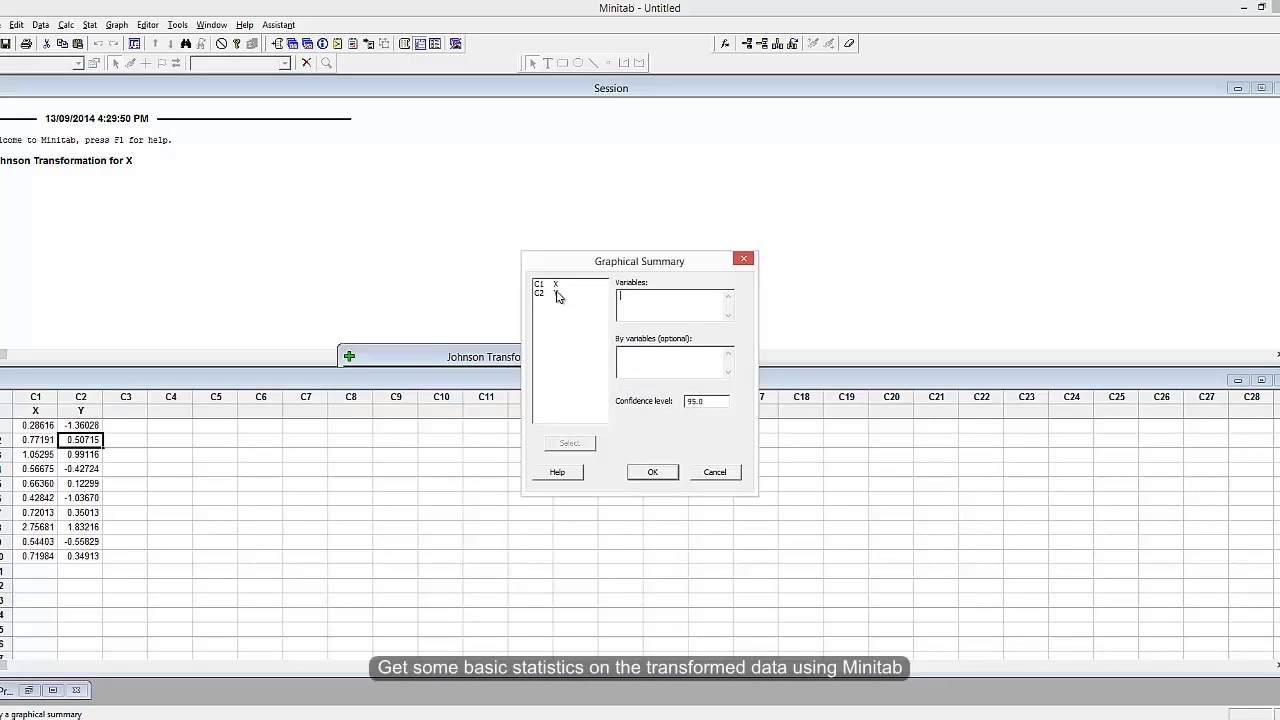Click Help button in Graphical Summary dialog
The height and width of the screenshot is (720, 1280).
pyautogui.click(x=557, y=472)
